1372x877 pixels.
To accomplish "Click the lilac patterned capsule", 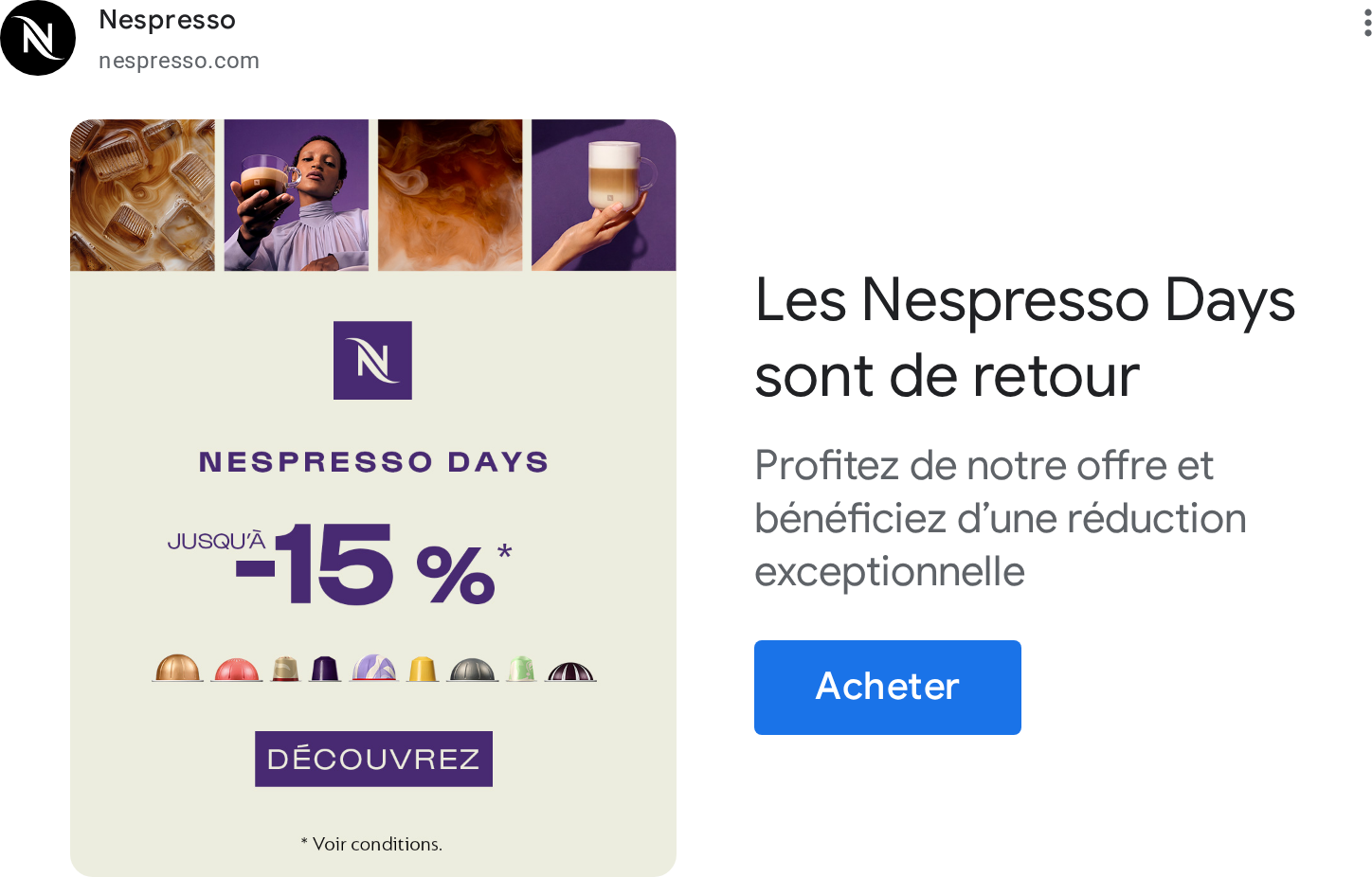I will (x=374, y=668).
